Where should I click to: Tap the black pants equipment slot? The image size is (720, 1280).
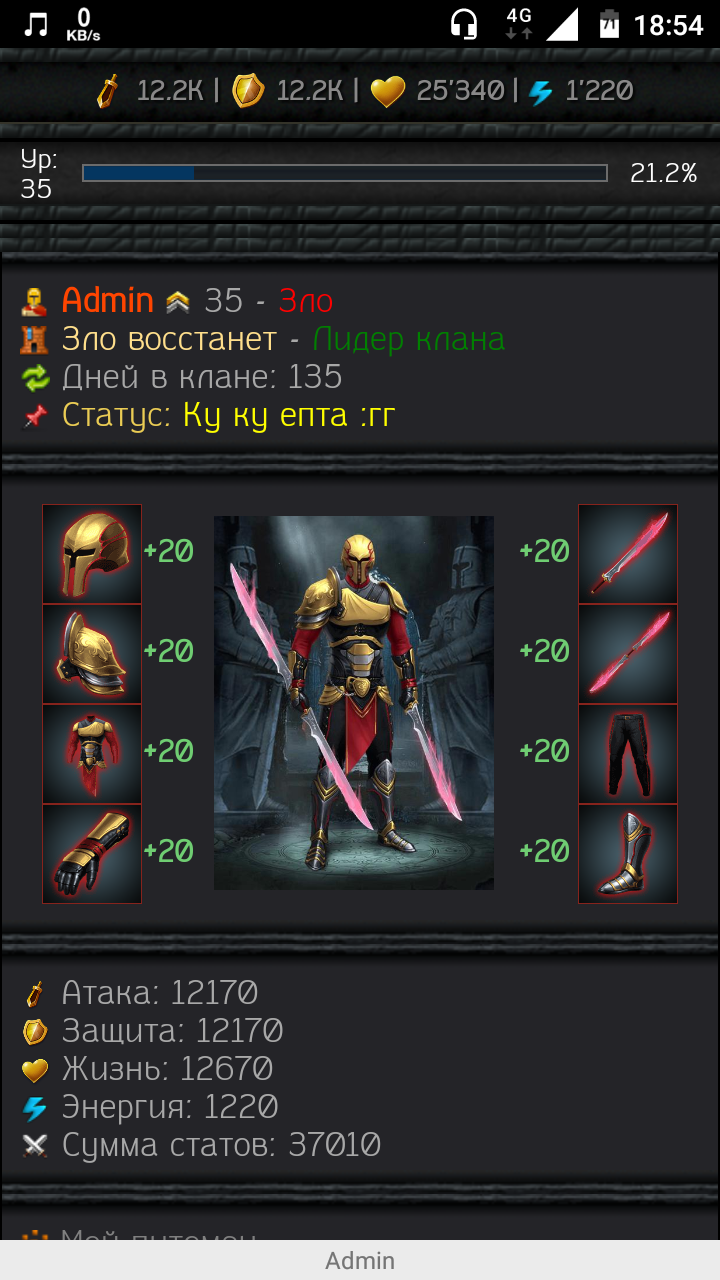628,754
